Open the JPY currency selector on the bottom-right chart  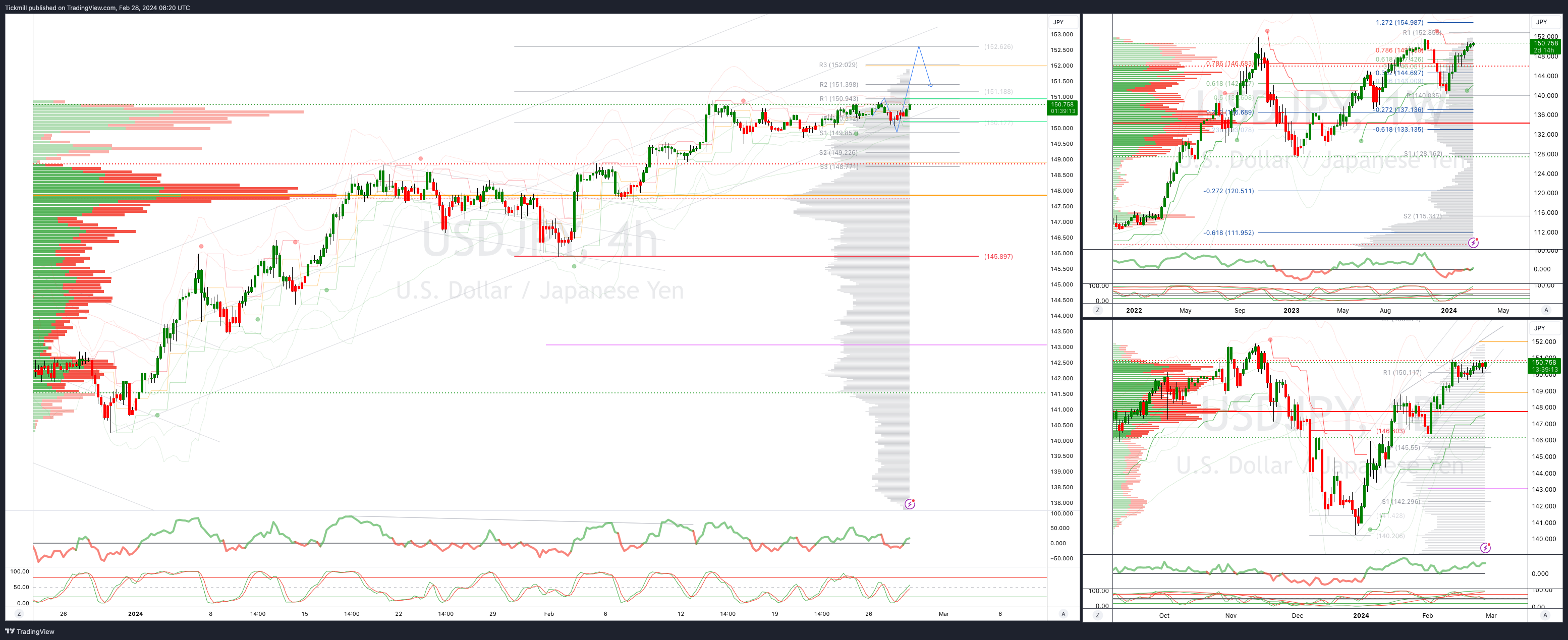point(1540,328)
